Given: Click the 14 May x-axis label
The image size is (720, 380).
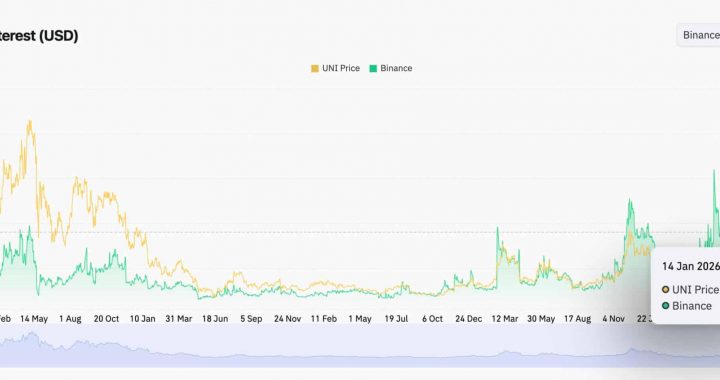Looking at the screenshot, I should tap(34, 319).
